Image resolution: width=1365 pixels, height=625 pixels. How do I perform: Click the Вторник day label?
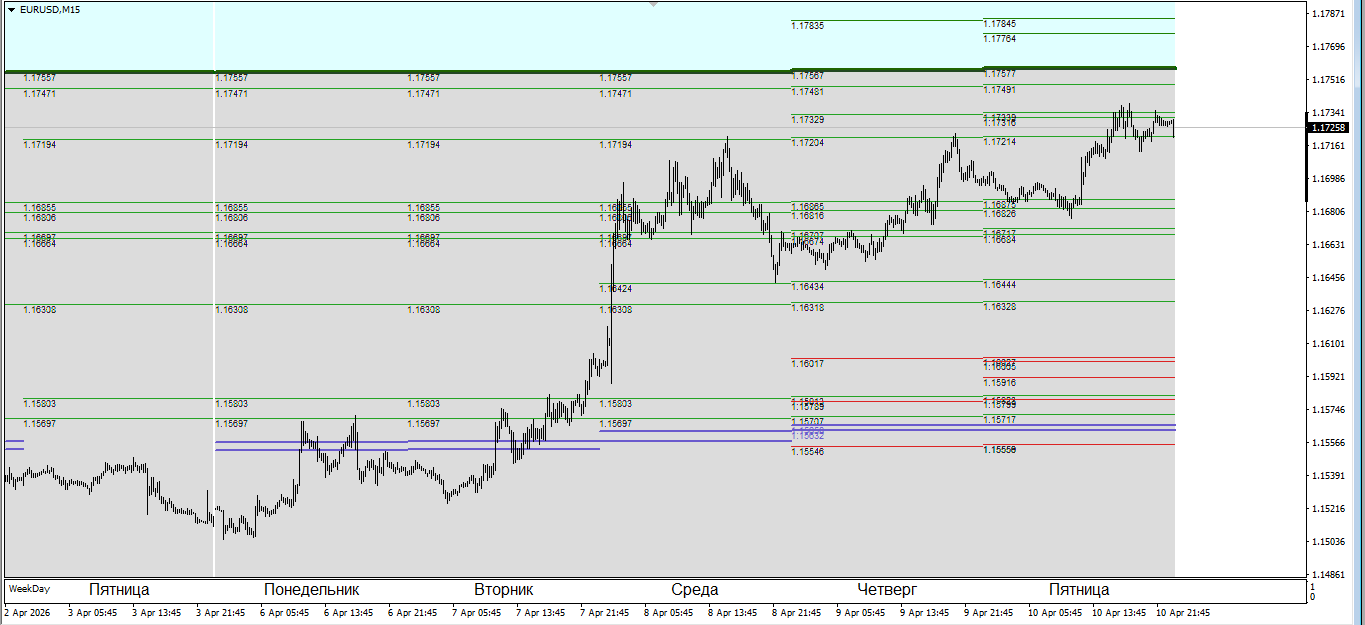[503, 590]
